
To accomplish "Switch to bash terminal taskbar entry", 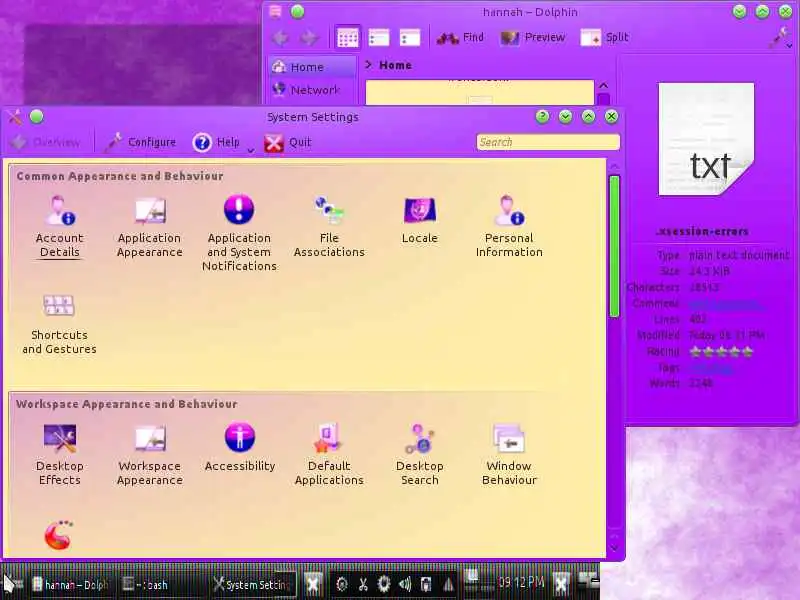I will tap(161, 585).
